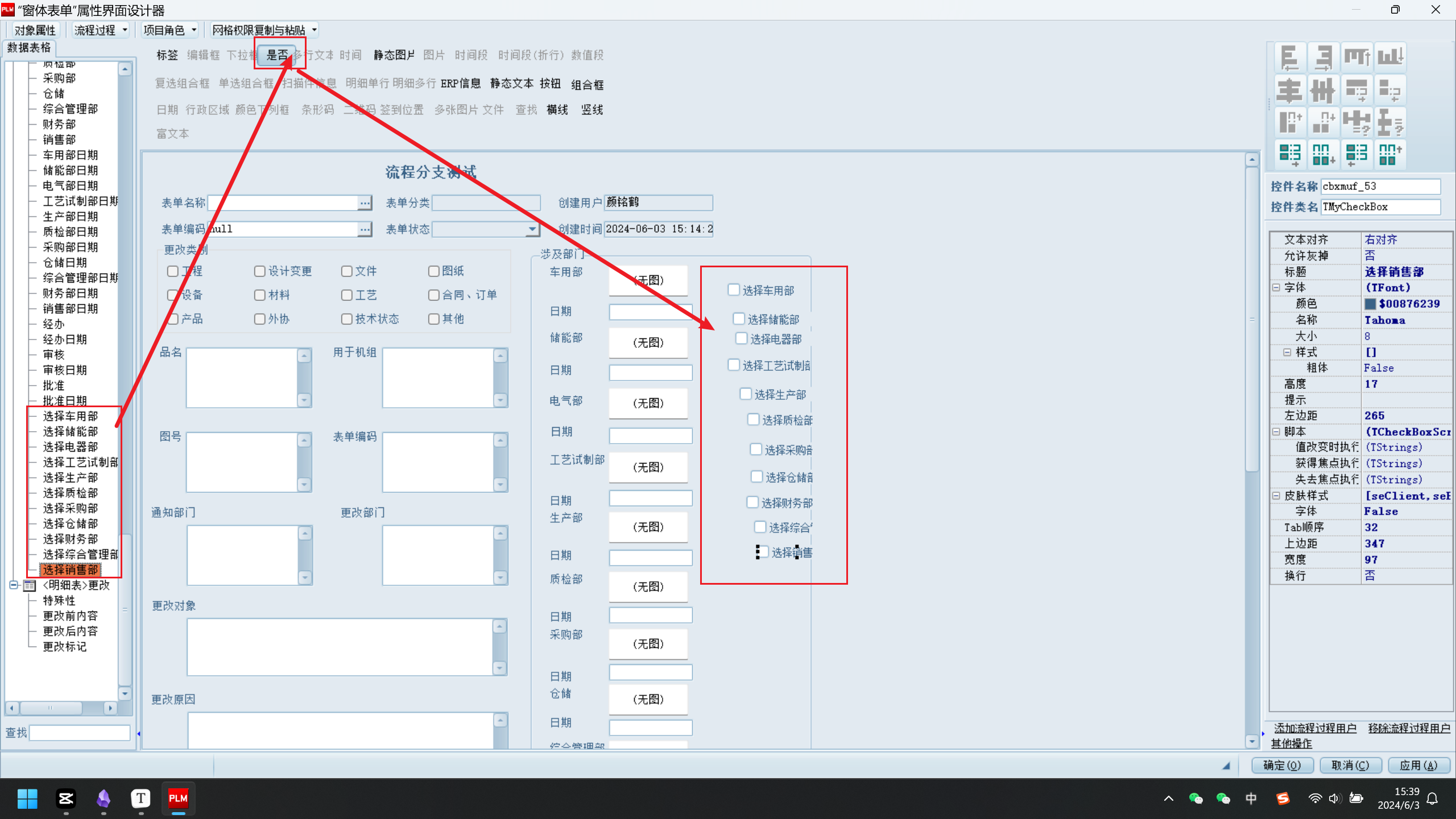
Task: Click the align bottom edges icon
Action: [1391, 57]
